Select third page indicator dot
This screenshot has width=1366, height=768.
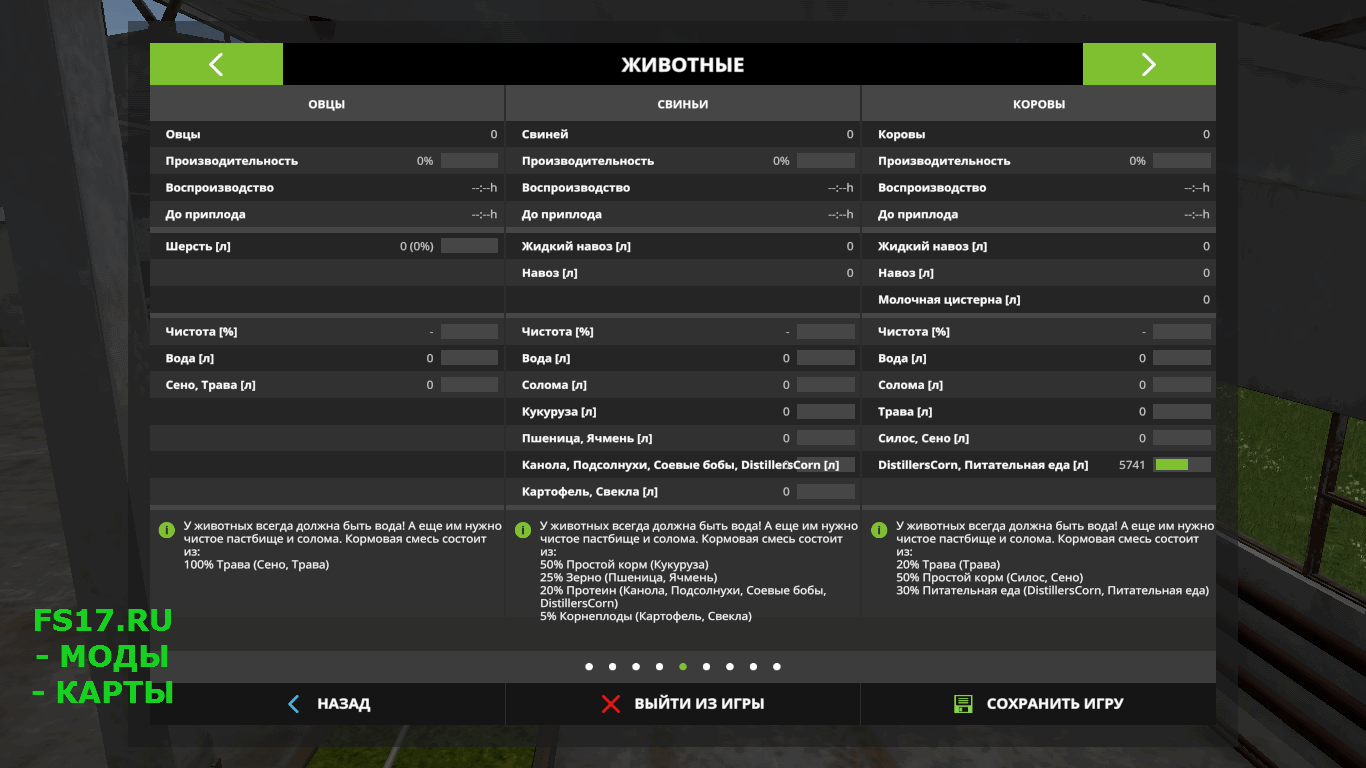pos(636,666)
